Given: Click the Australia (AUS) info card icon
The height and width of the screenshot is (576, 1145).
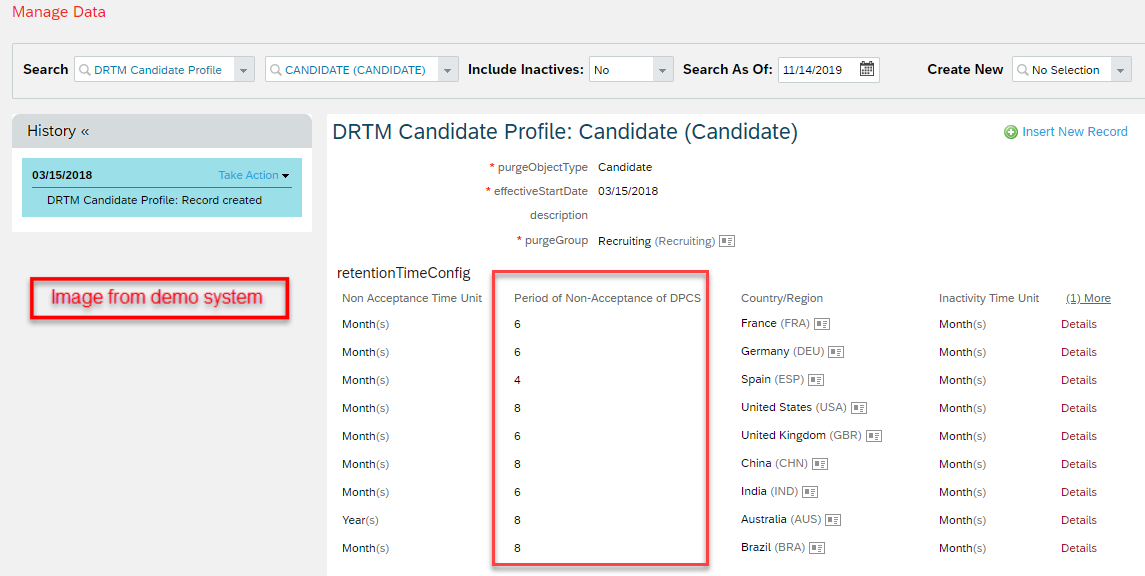Looking at the screenshot, I should pos(833,521).
